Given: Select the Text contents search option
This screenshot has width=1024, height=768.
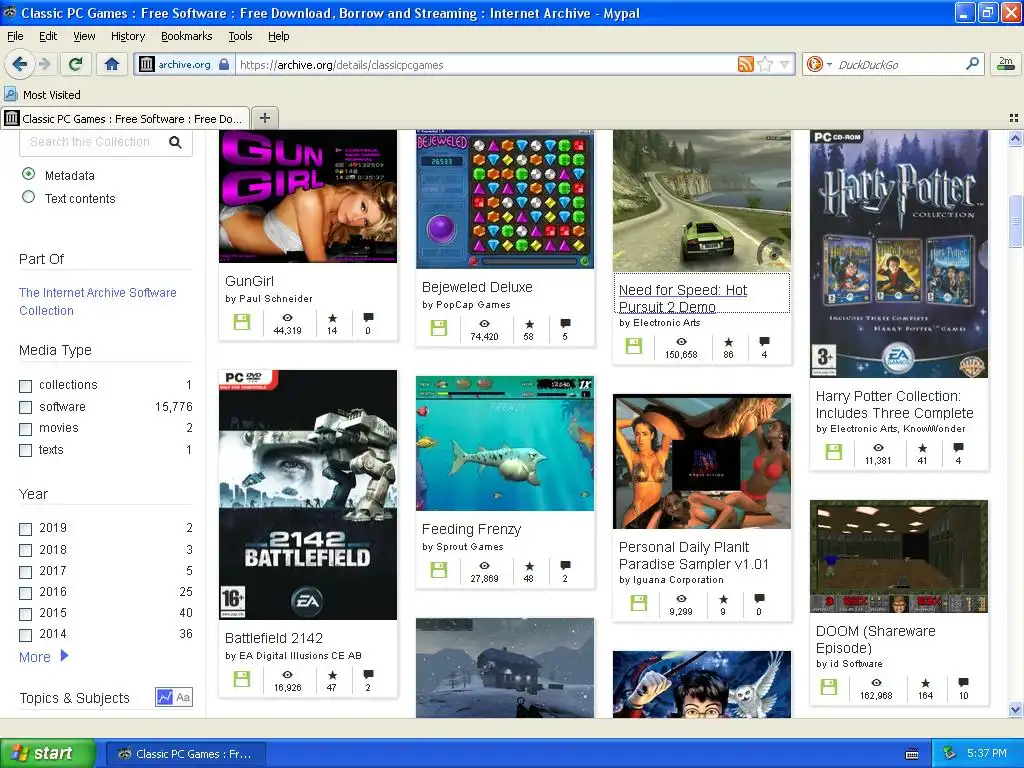Looking at the screenshot, I should click(28, 197).
